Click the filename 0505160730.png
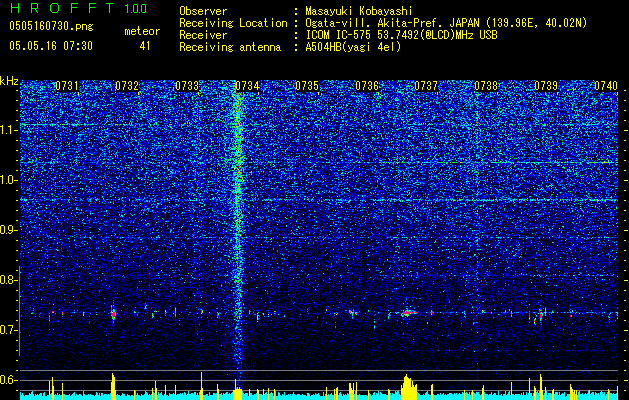The height and width of the screenshot is (400, 629). coord(51,26)
